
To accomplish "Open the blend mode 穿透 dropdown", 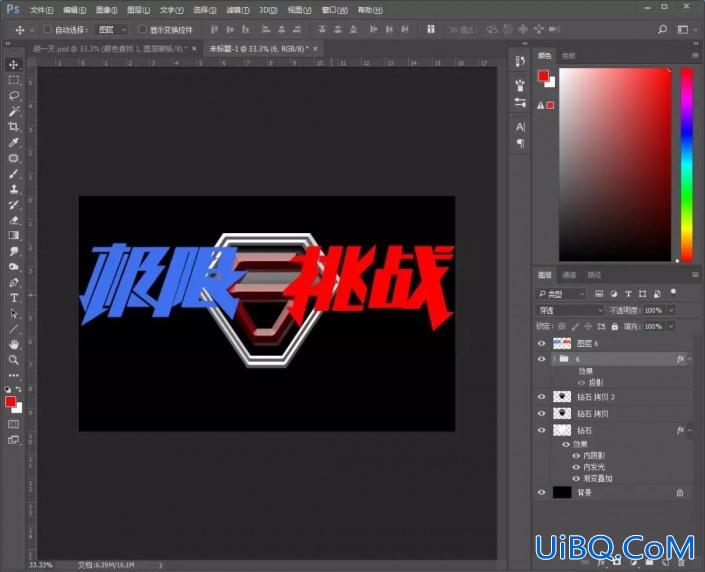I will 570,310.
